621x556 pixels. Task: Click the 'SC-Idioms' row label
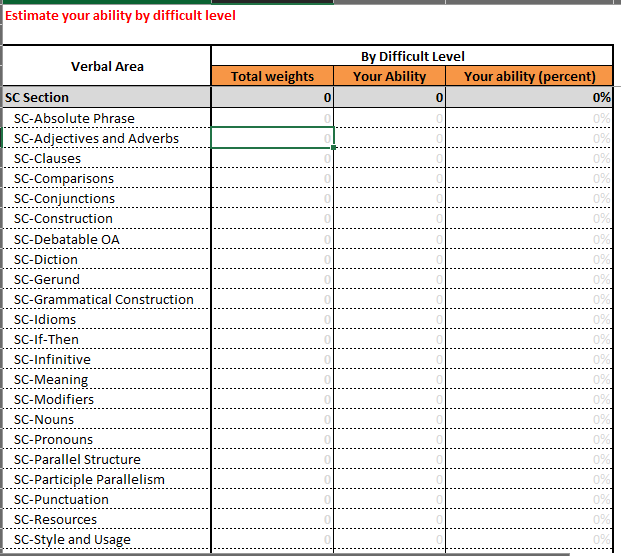[x=107, y=319]
